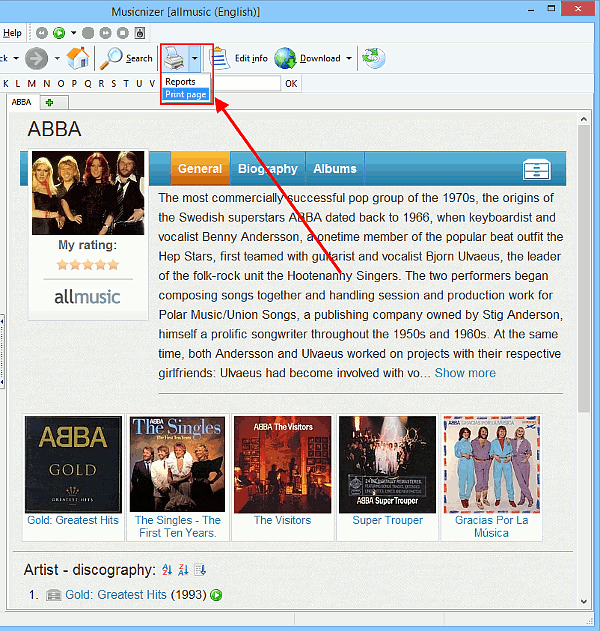Screen dimensions: 600x631
Task: Click the Edit info button
Action: coord(239,58)
